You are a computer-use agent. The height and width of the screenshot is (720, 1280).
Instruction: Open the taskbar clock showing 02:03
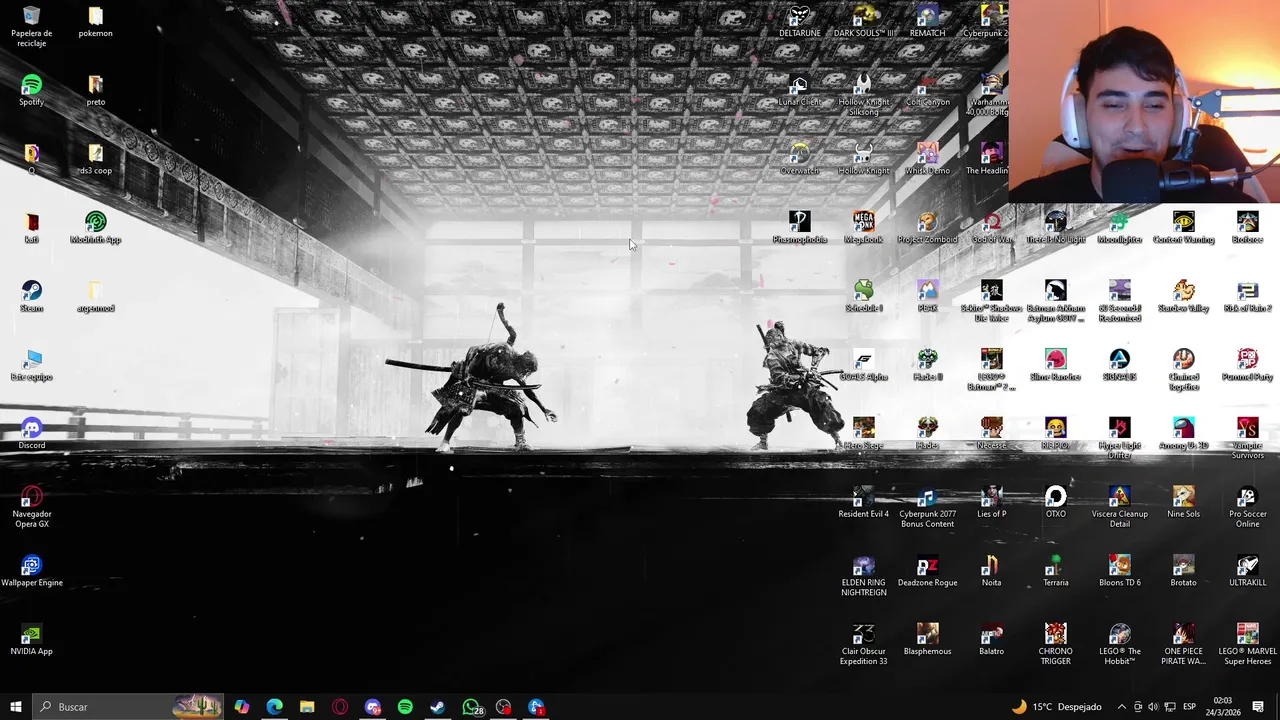(x=1223, y=707)
